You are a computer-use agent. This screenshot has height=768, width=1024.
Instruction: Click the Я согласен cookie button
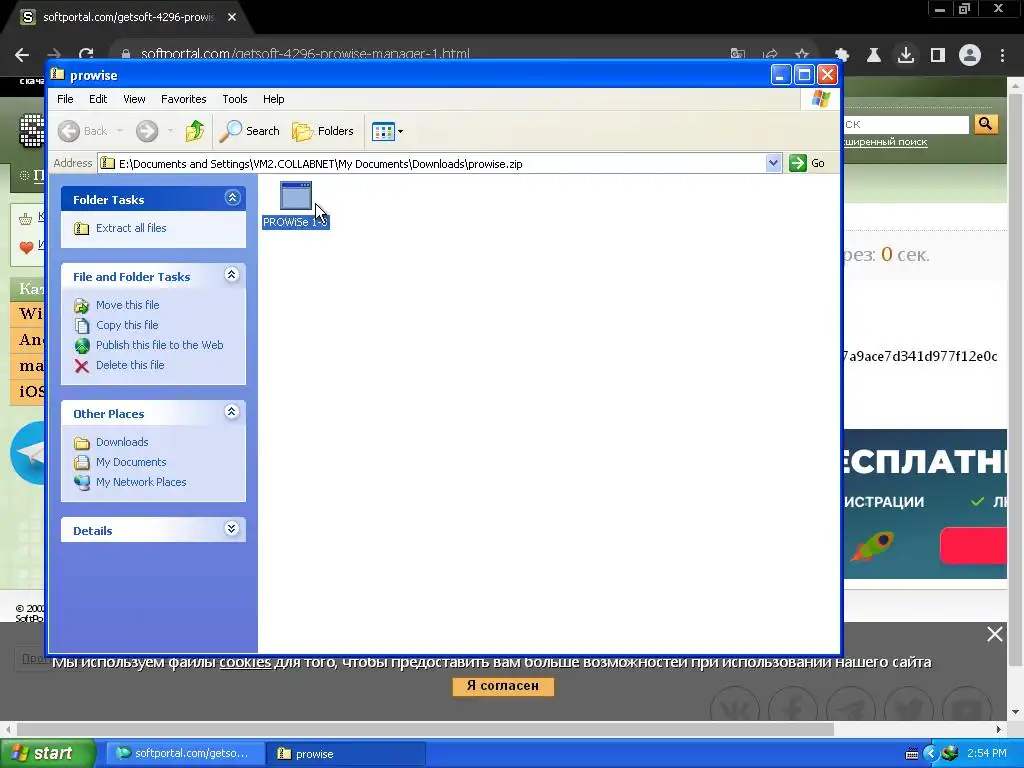(503, 686)
